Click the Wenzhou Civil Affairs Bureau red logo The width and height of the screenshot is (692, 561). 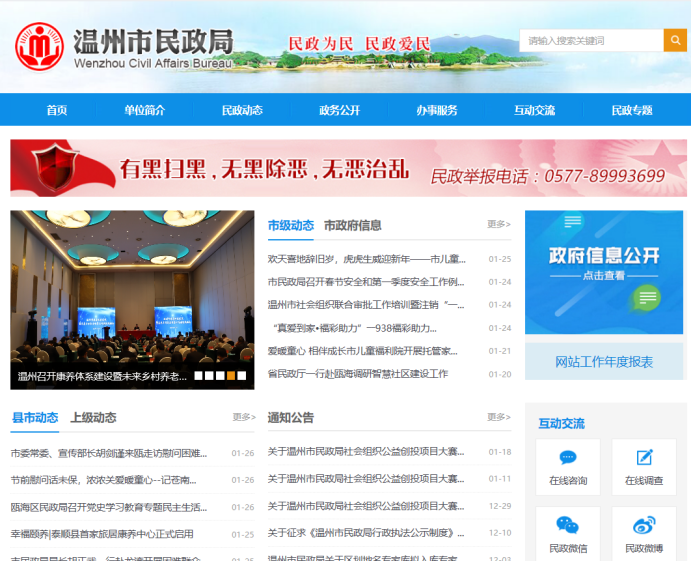click(39, 45)
